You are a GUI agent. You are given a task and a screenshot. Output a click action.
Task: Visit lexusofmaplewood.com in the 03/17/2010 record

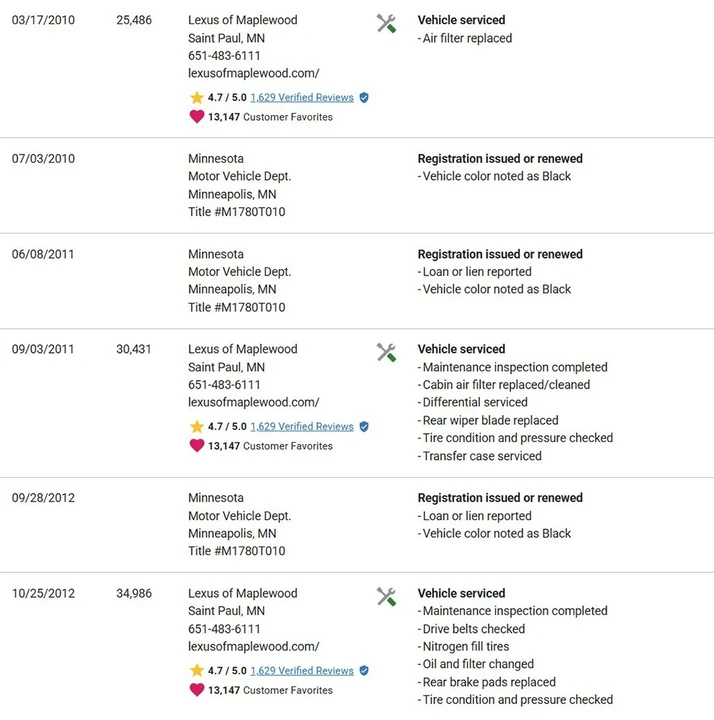pos(253,73)
